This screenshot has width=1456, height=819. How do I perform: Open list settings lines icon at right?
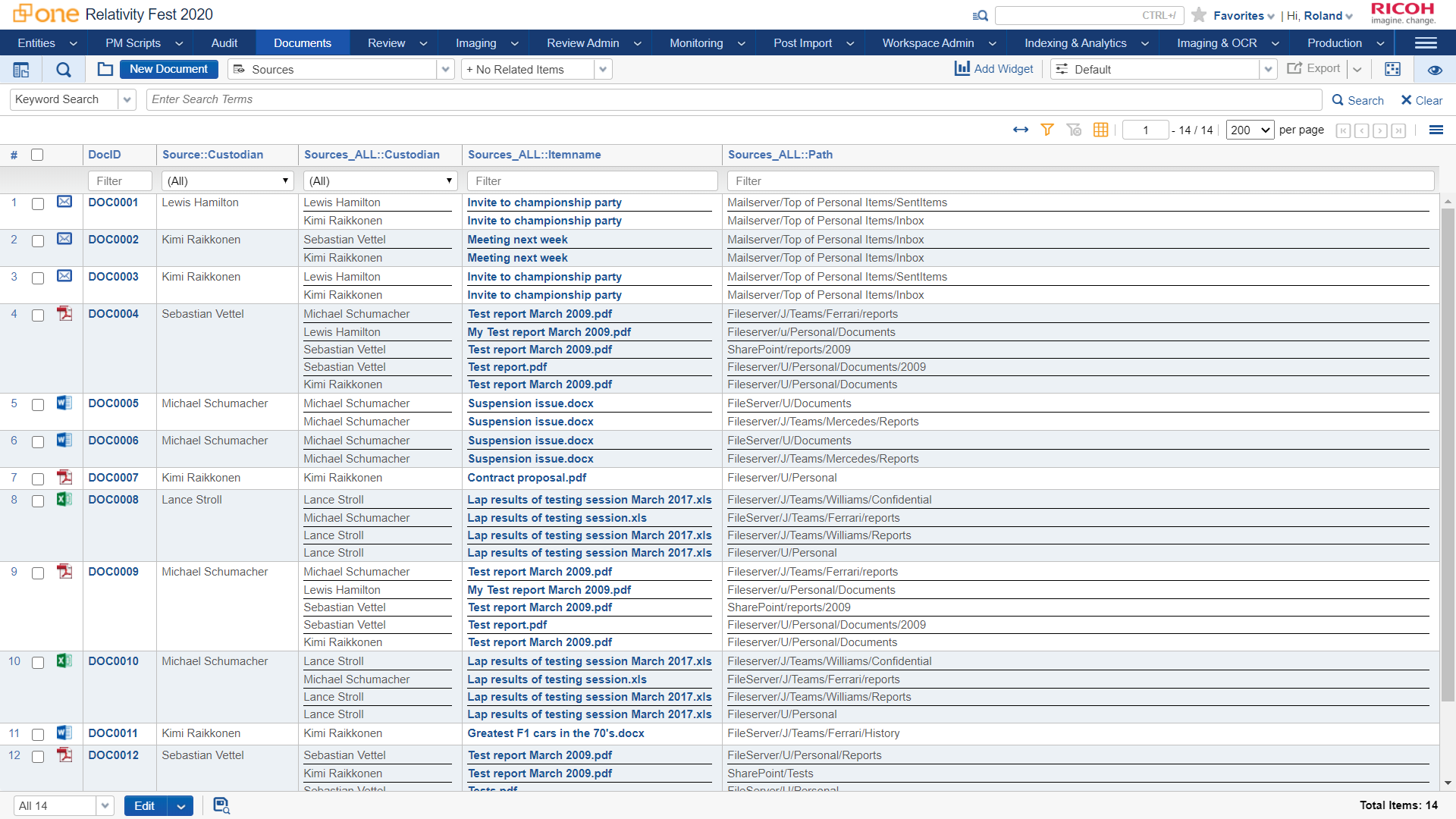[x=1436, y=130]
